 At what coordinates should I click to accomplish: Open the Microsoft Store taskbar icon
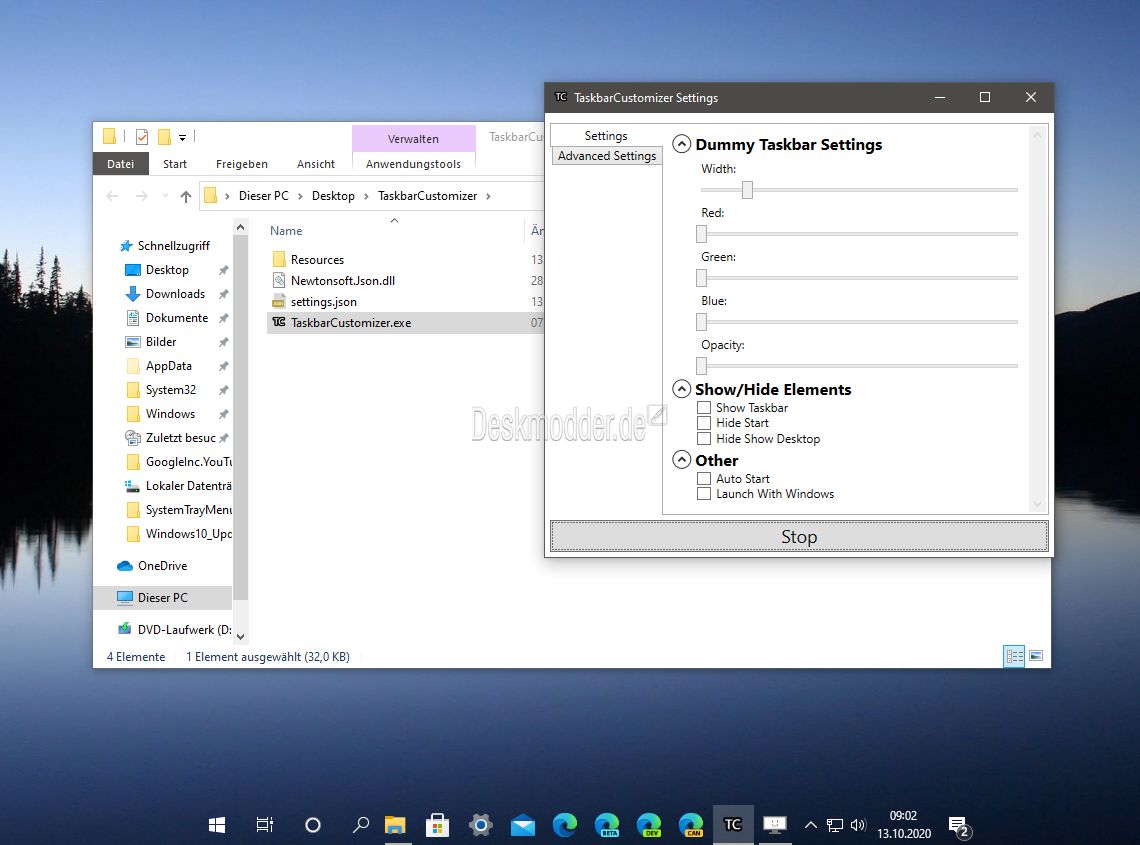coord(437,825)
